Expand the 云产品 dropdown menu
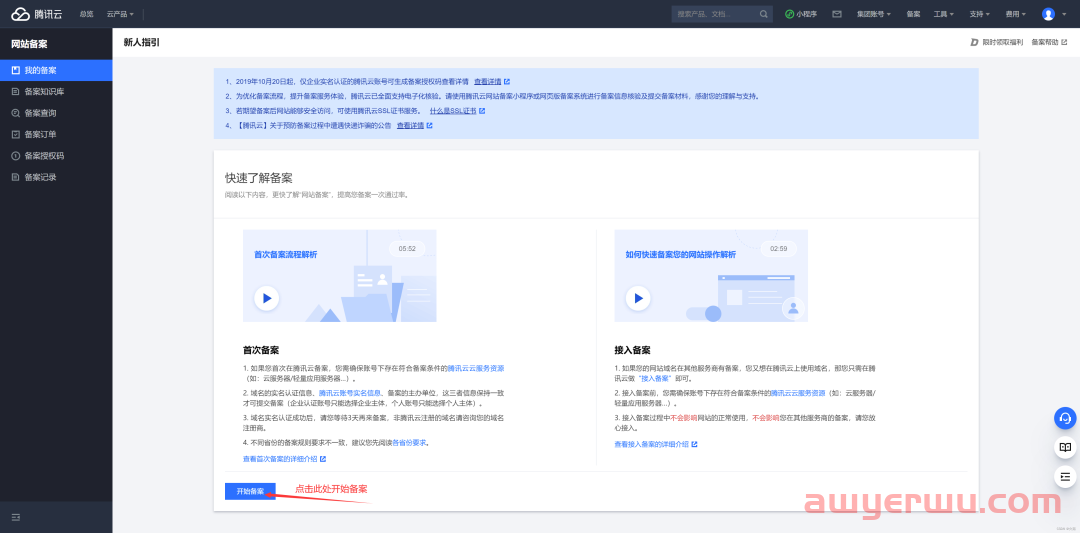The image size is (1080, 533). (x=121, y=14)
